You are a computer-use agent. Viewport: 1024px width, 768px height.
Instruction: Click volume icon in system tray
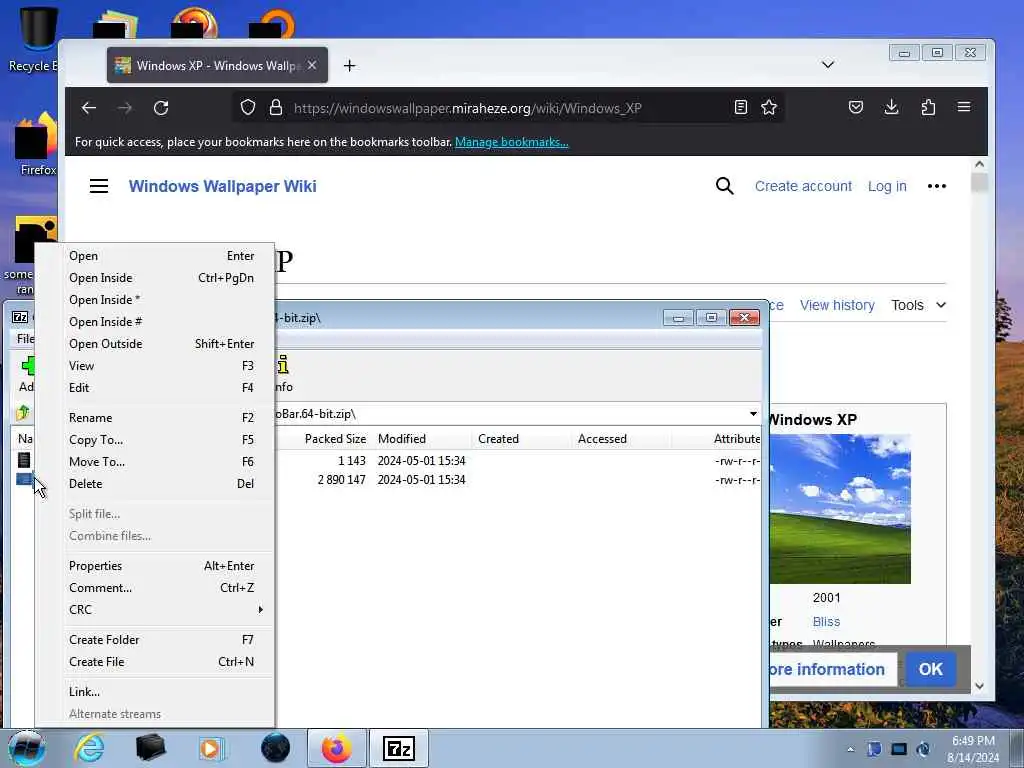tap(923, 749)
